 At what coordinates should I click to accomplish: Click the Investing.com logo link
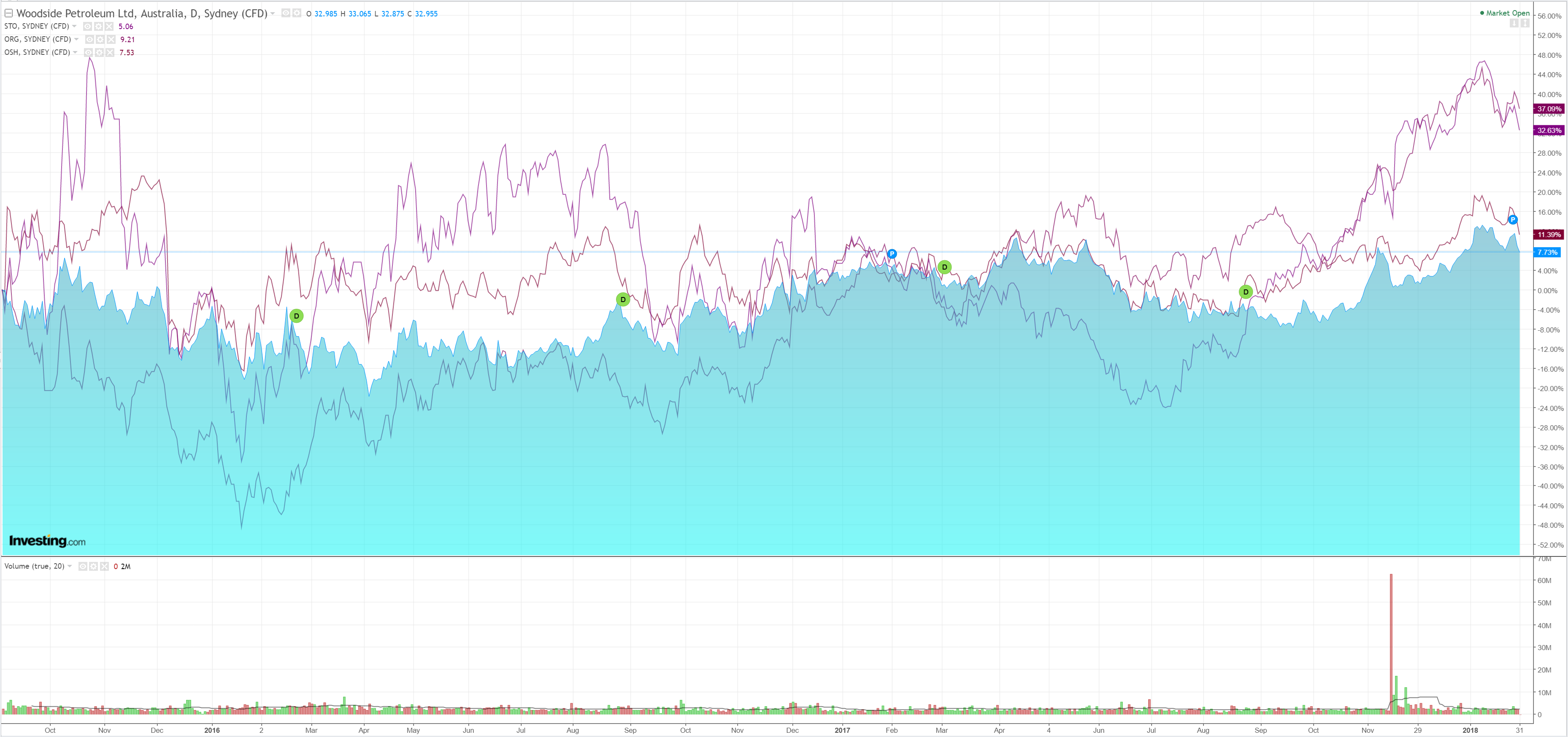click(x=47, y=541)
